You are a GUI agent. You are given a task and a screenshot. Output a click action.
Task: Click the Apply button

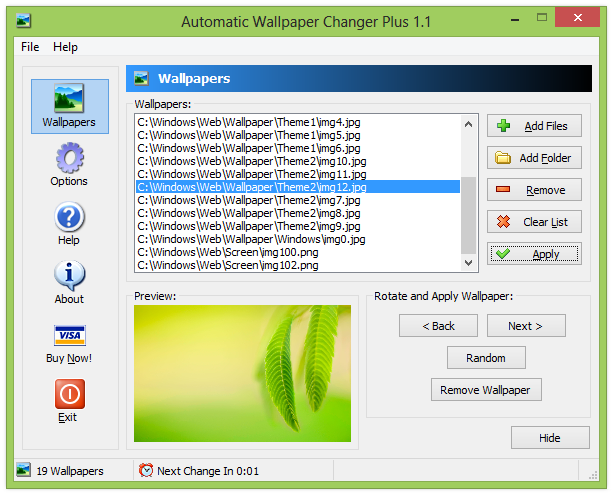tap(534, 254)
